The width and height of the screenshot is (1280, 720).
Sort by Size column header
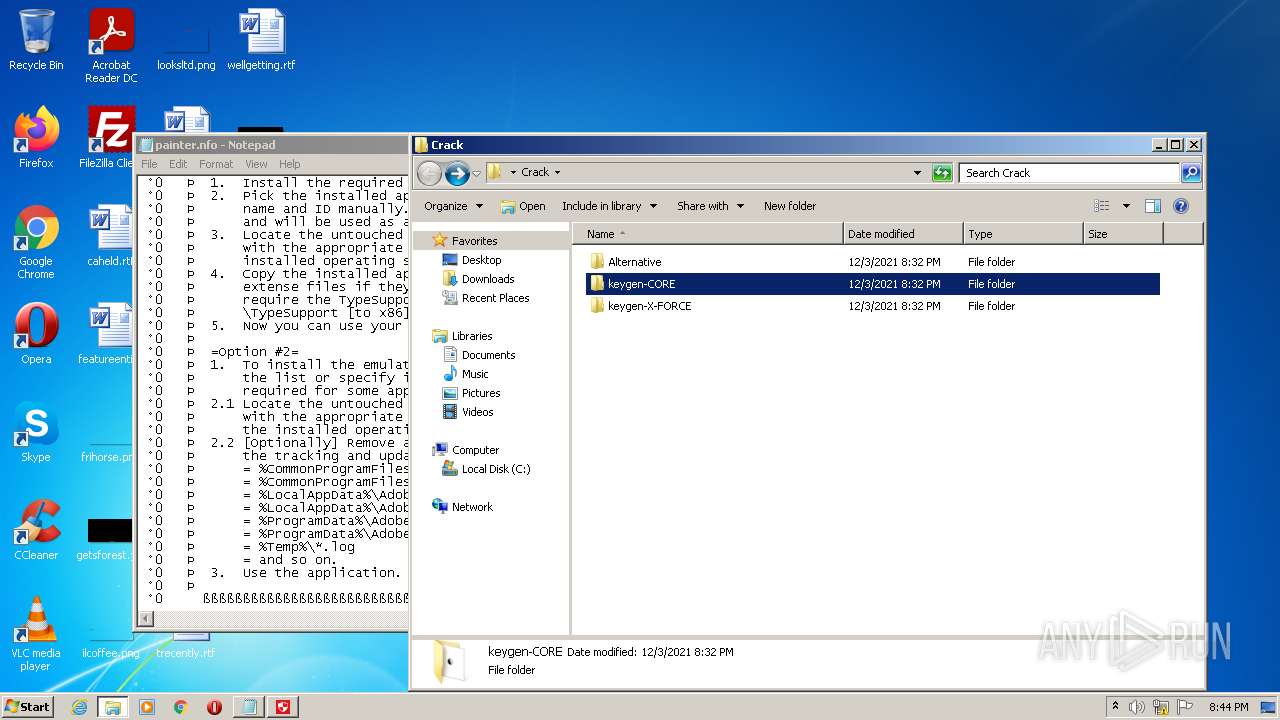(1123, 234)
